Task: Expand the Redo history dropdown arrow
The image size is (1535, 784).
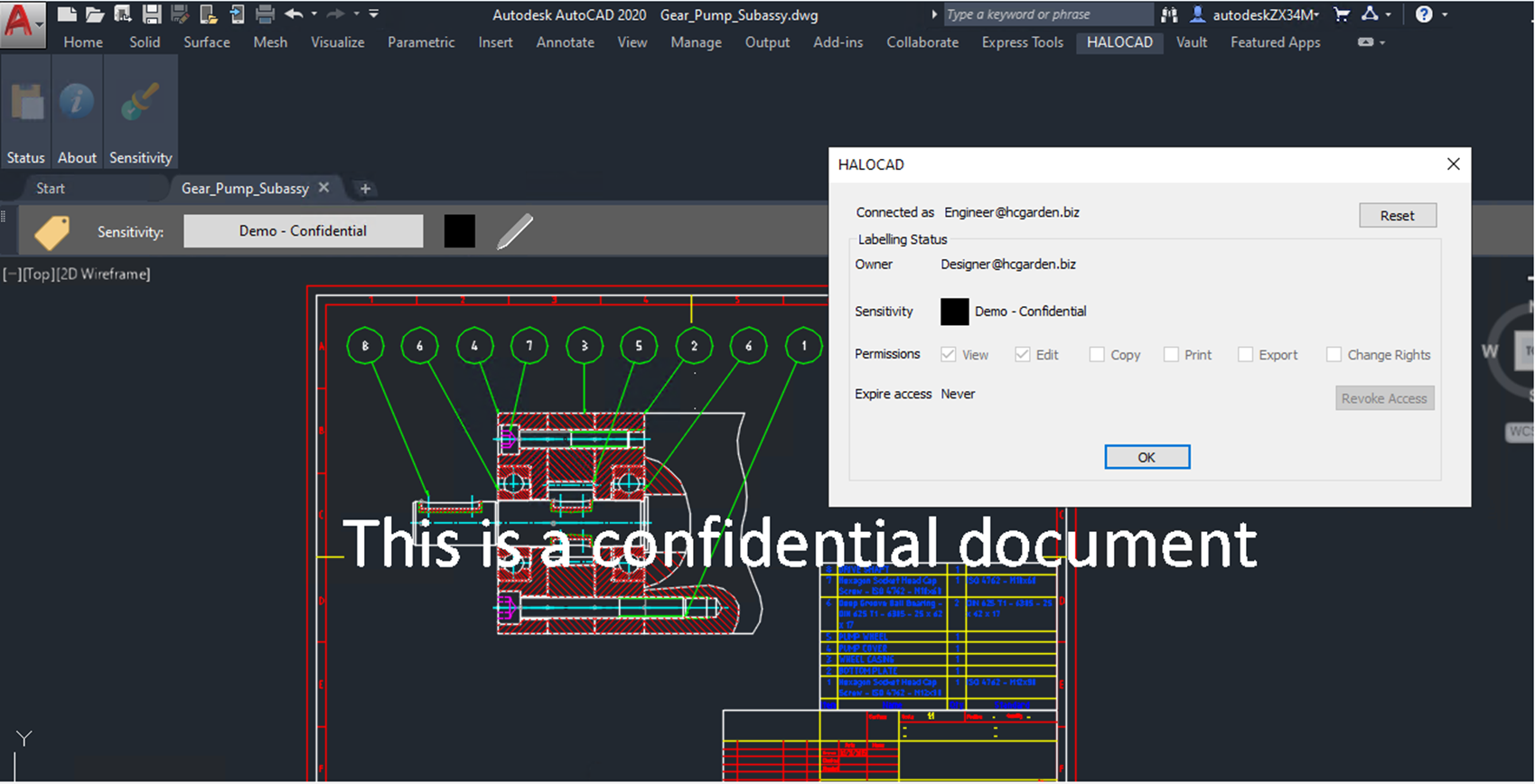Action: click(x=356, y=14)
